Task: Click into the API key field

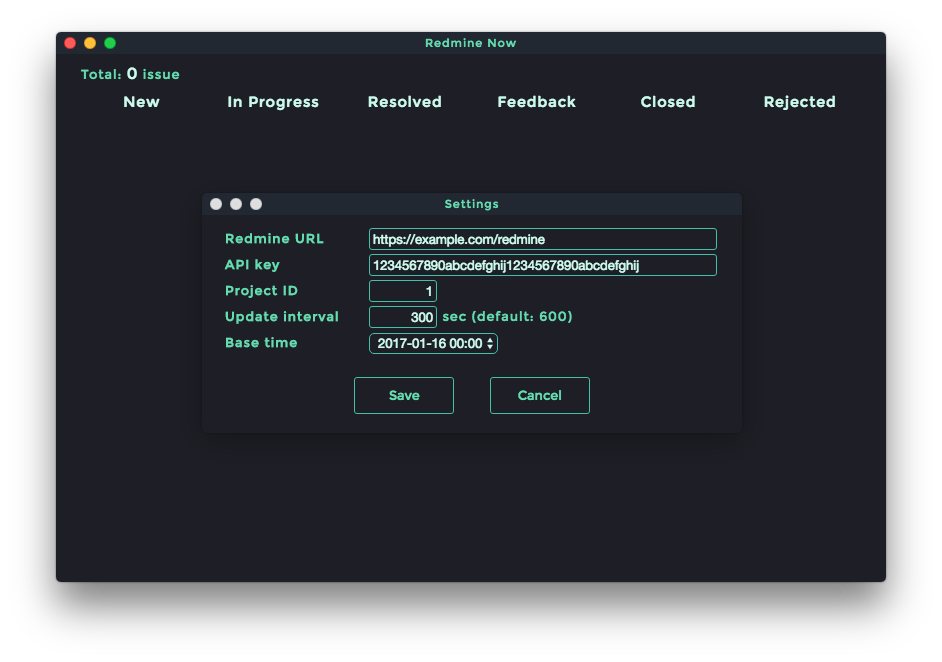Action: pyautogui.click(x=542, y=265)
